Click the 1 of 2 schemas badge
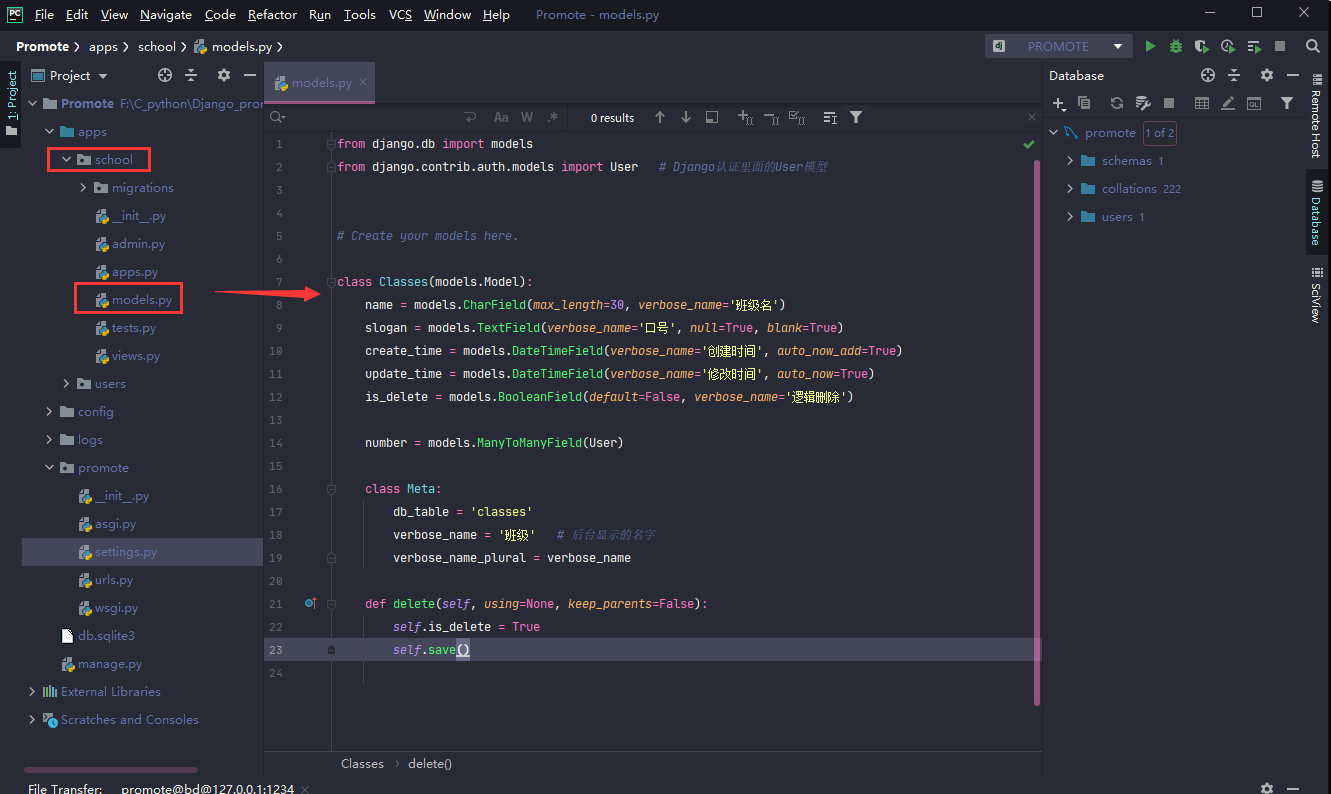Image resolution: width=1331 pixels, height=794 pixels. pyautogui.click(x=1160, y=132)
